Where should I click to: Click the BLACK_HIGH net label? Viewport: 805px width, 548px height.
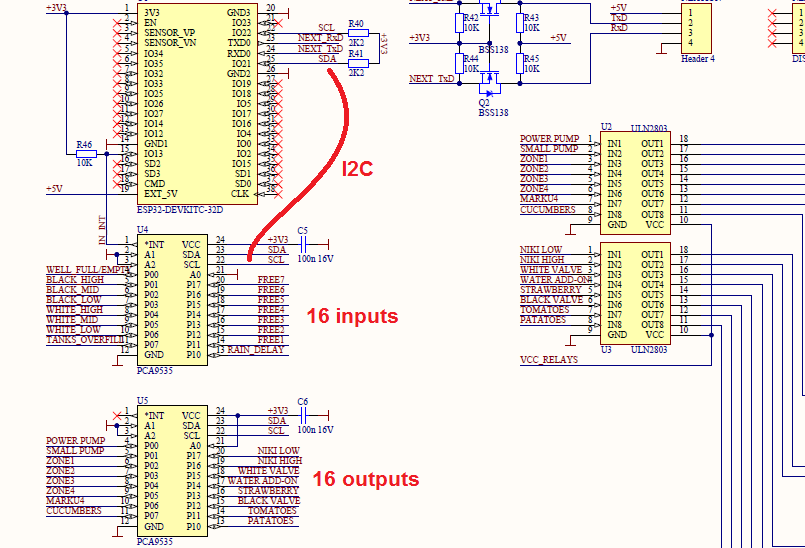(x=75, y=280)
